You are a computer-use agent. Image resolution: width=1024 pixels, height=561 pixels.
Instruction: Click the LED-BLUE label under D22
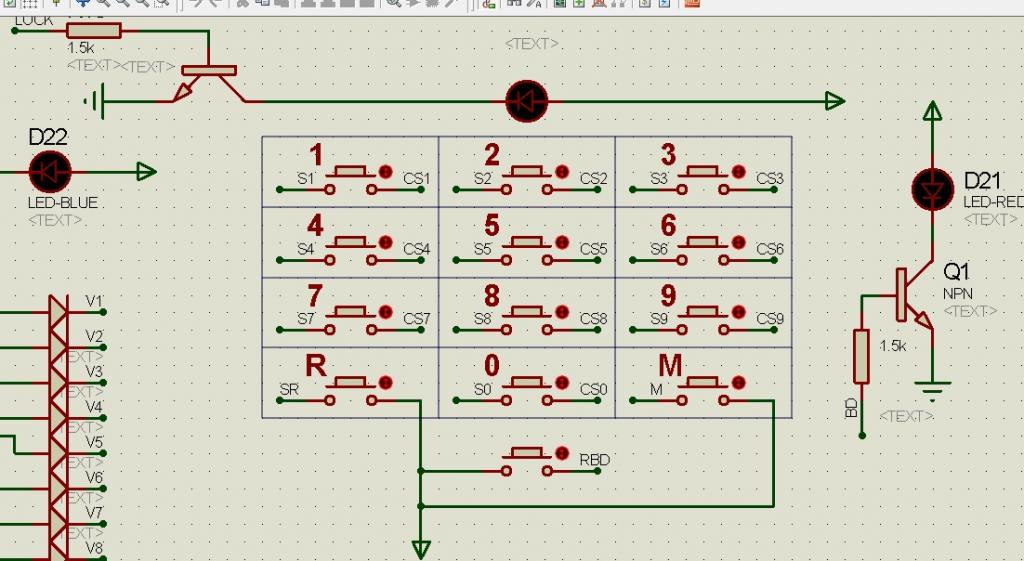[63, 202]
